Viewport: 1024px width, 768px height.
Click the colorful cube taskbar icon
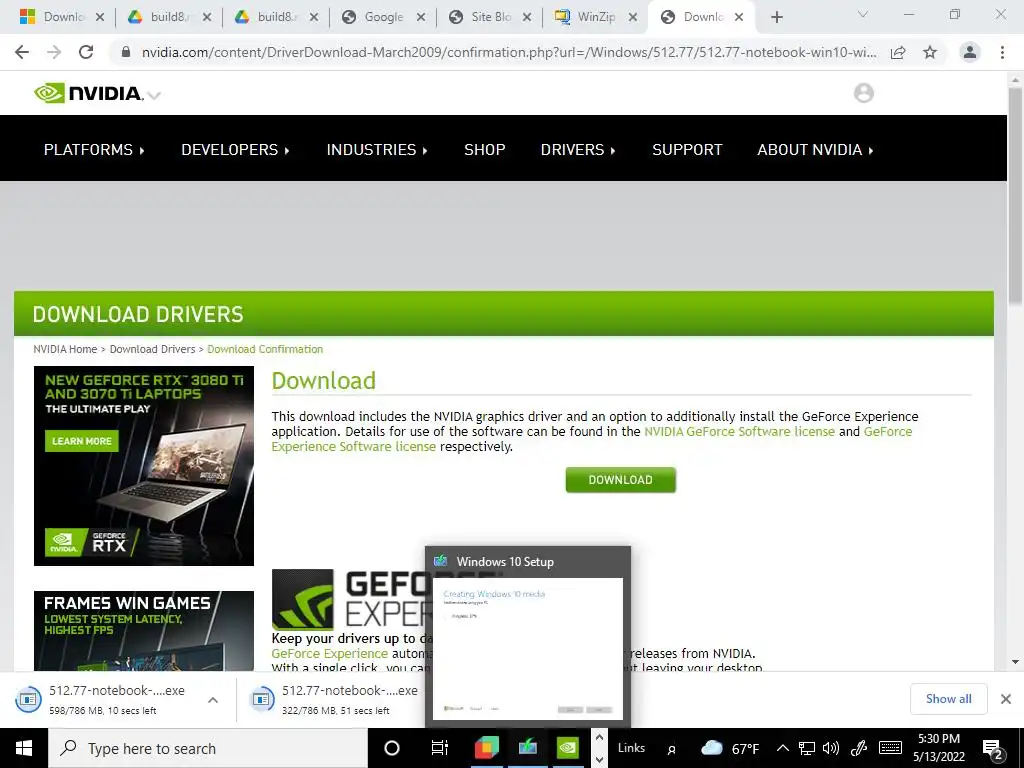pyautogui.click(x=487, y=748)
